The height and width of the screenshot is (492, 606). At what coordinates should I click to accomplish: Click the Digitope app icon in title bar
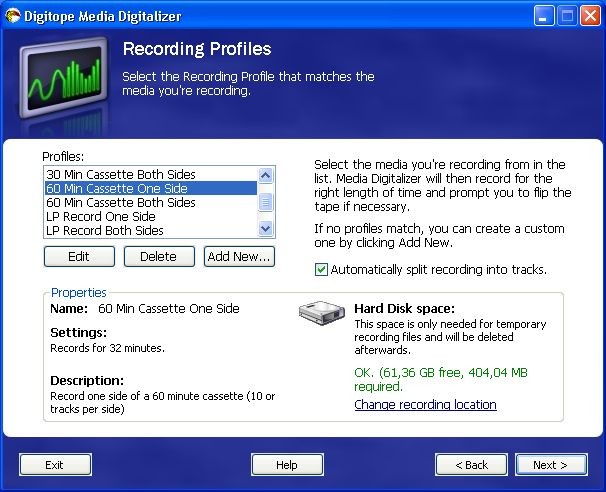[x=12, y=16]
